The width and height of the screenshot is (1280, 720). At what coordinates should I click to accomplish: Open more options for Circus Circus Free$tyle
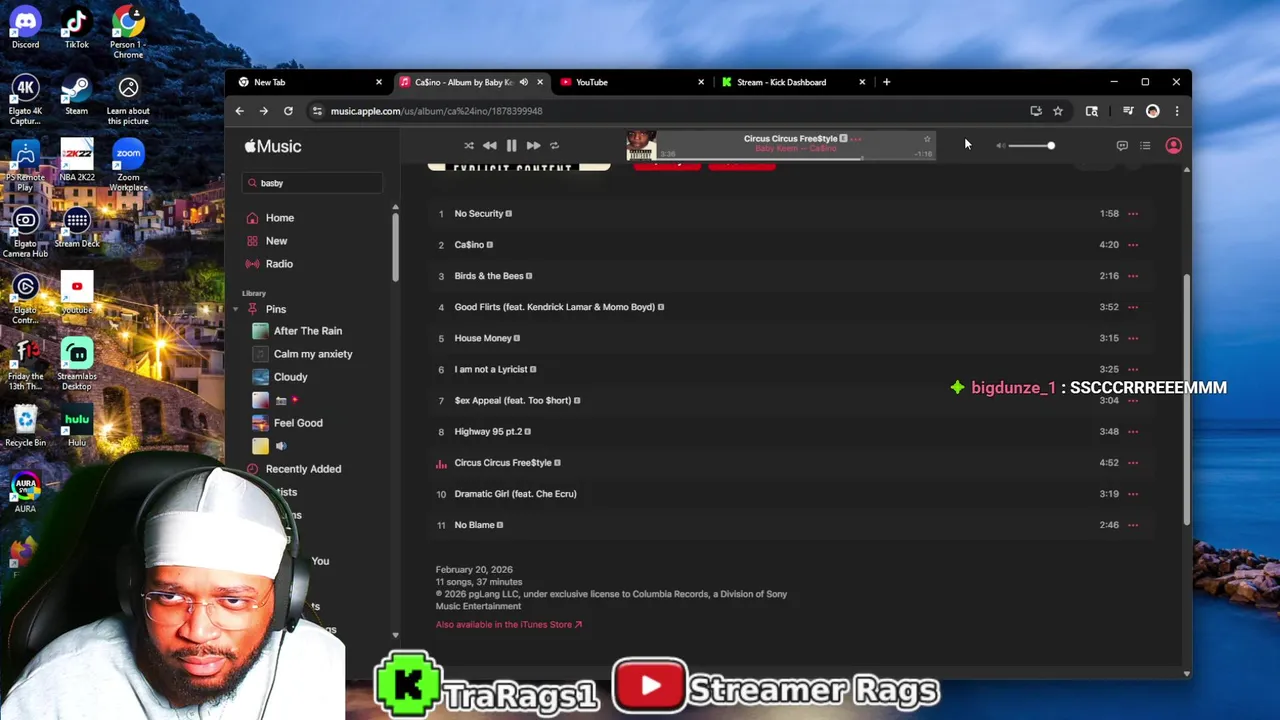(x=1133, y=463)
